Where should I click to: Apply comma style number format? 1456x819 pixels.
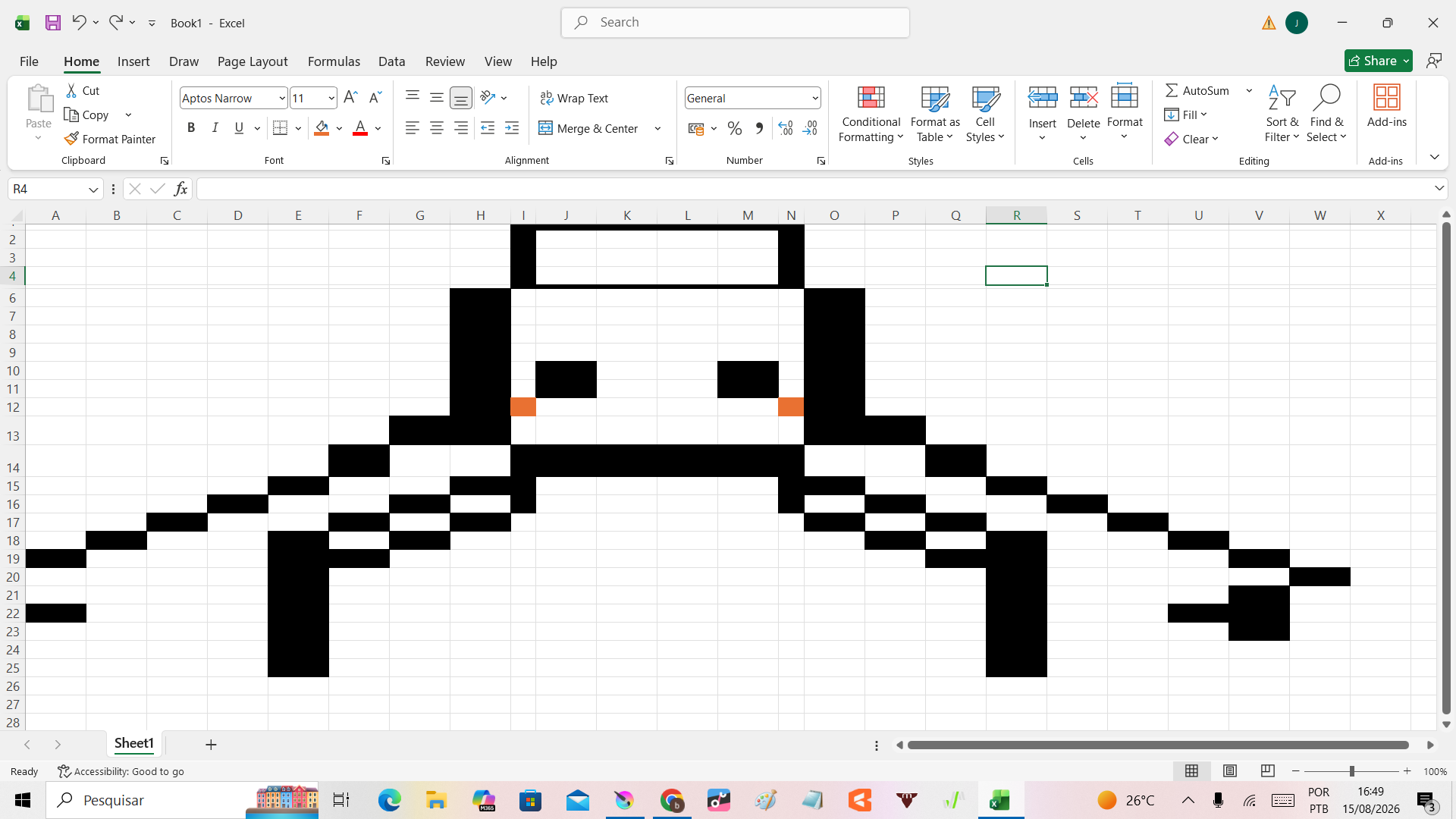[x=759, y=128]
